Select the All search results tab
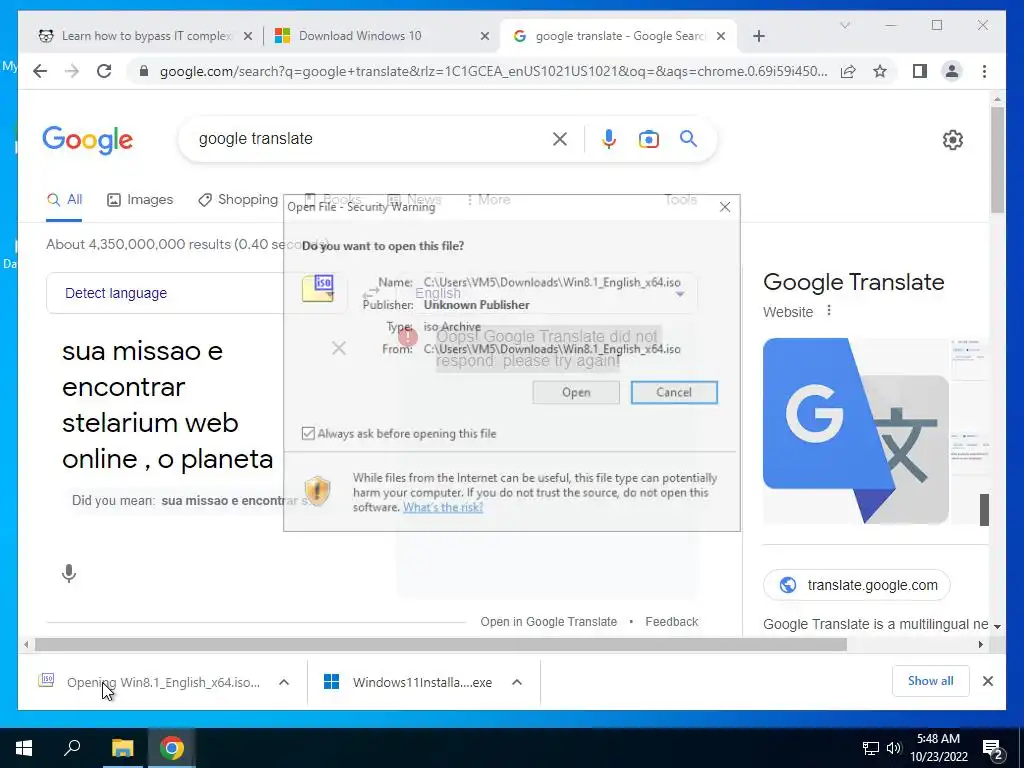The height and width of the screenshot is (768, 1024). coord(65,200)
